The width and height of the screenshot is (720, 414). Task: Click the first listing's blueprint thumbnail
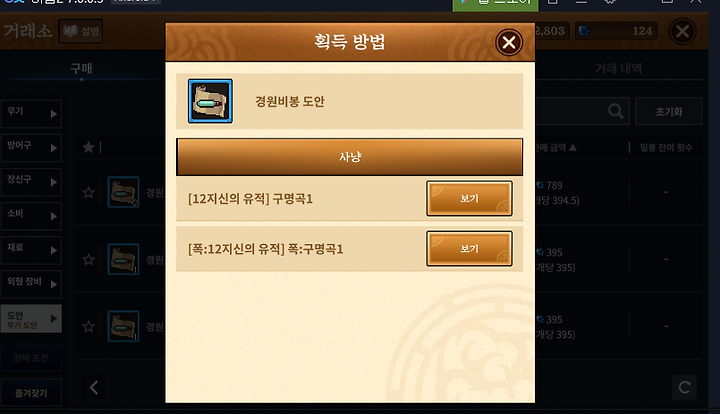coord(123,192)
